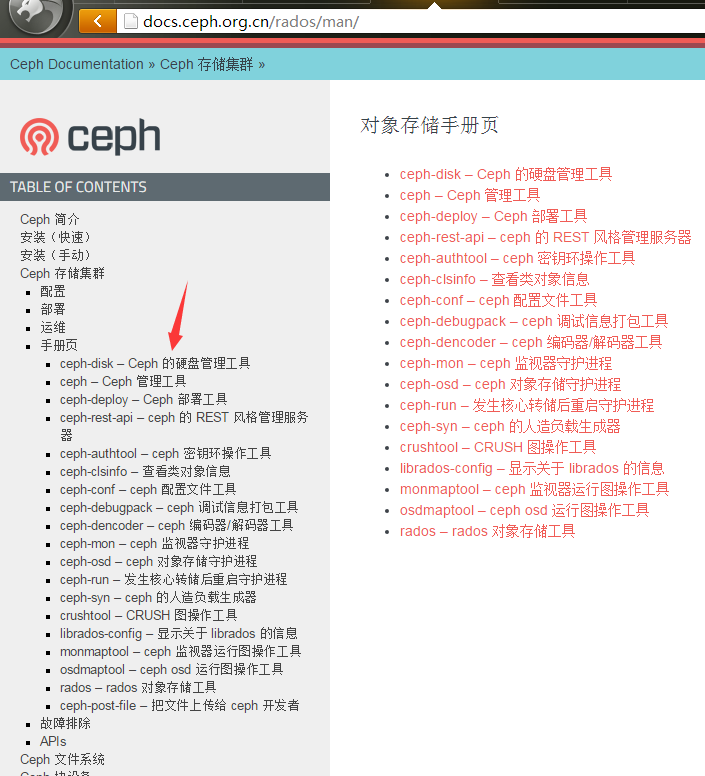Open Ceph 存储集群 breadcrumb link
Image resolution: width=705 pixels, height=776 pixels.
coord(206,64)
